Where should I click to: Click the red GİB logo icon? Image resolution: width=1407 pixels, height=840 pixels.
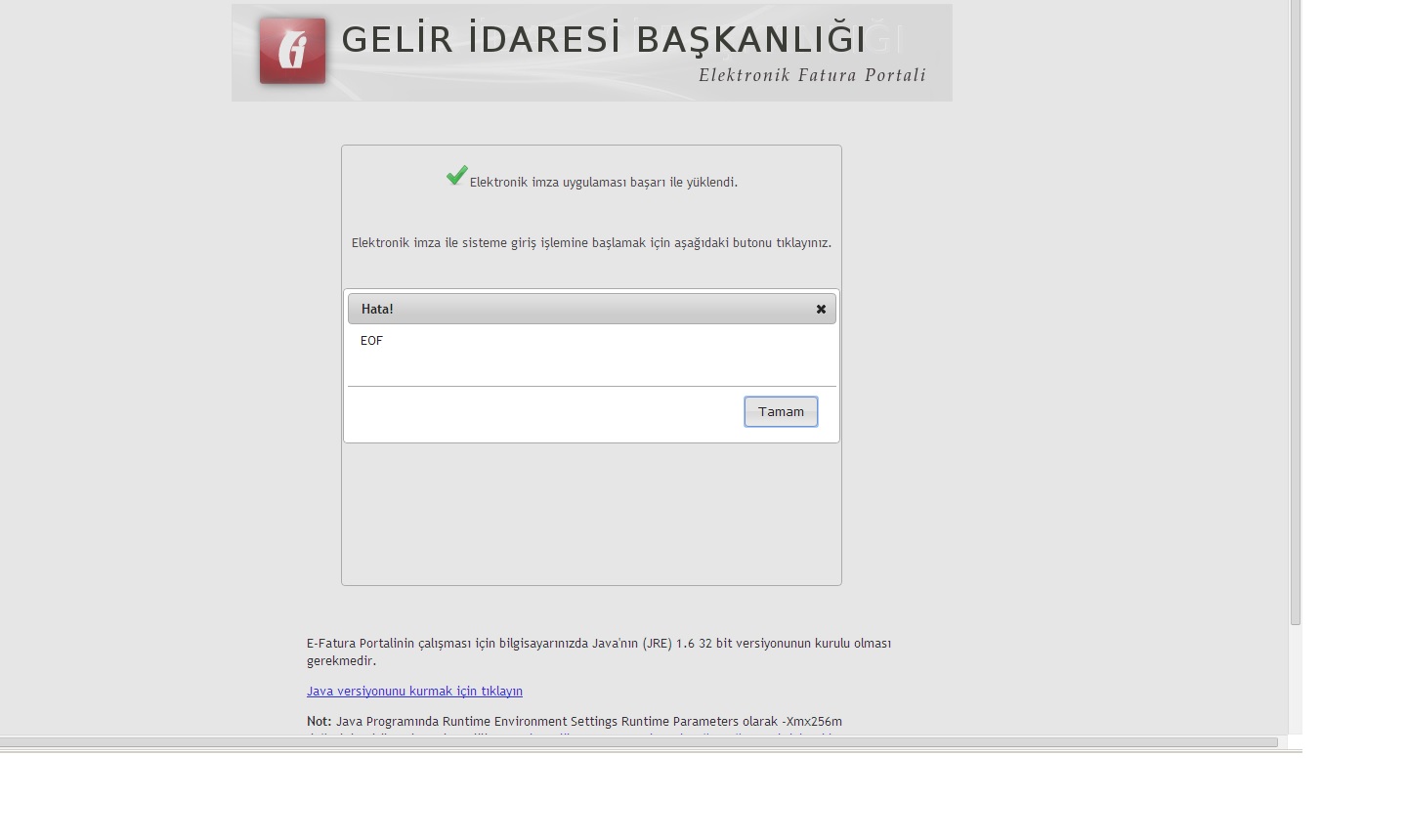(x=292, y=50)
